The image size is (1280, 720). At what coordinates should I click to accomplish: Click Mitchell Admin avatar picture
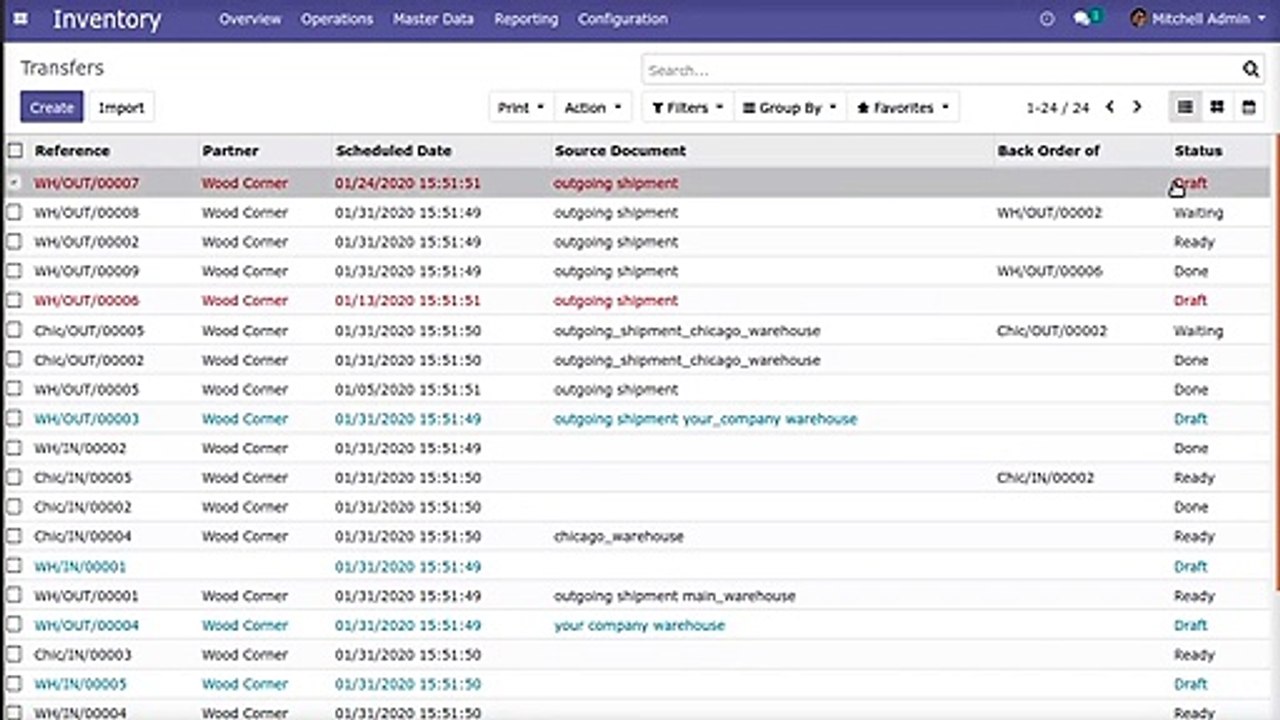(x=1138, y=18)
